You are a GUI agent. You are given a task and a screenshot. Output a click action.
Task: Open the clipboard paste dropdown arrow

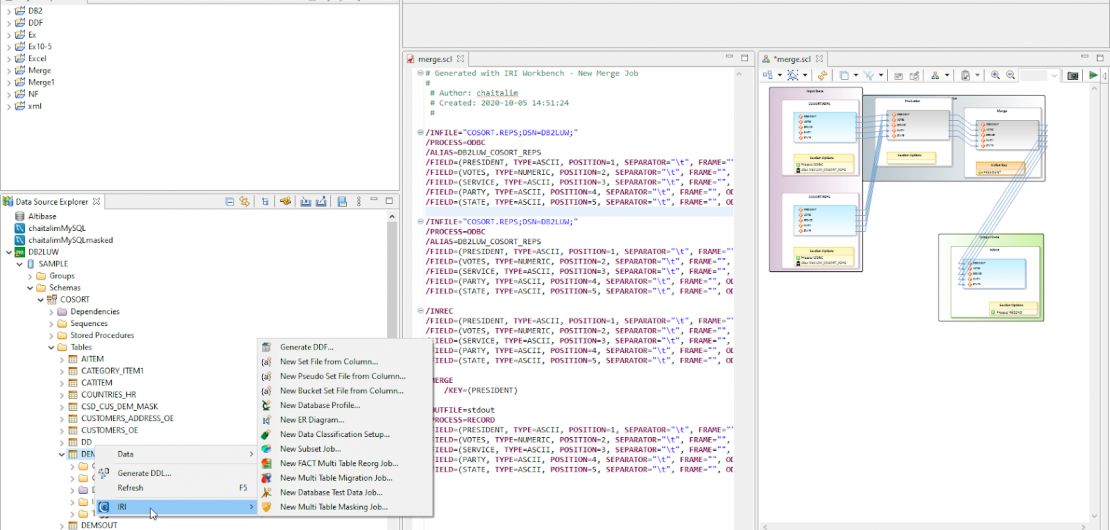[978, 75]
